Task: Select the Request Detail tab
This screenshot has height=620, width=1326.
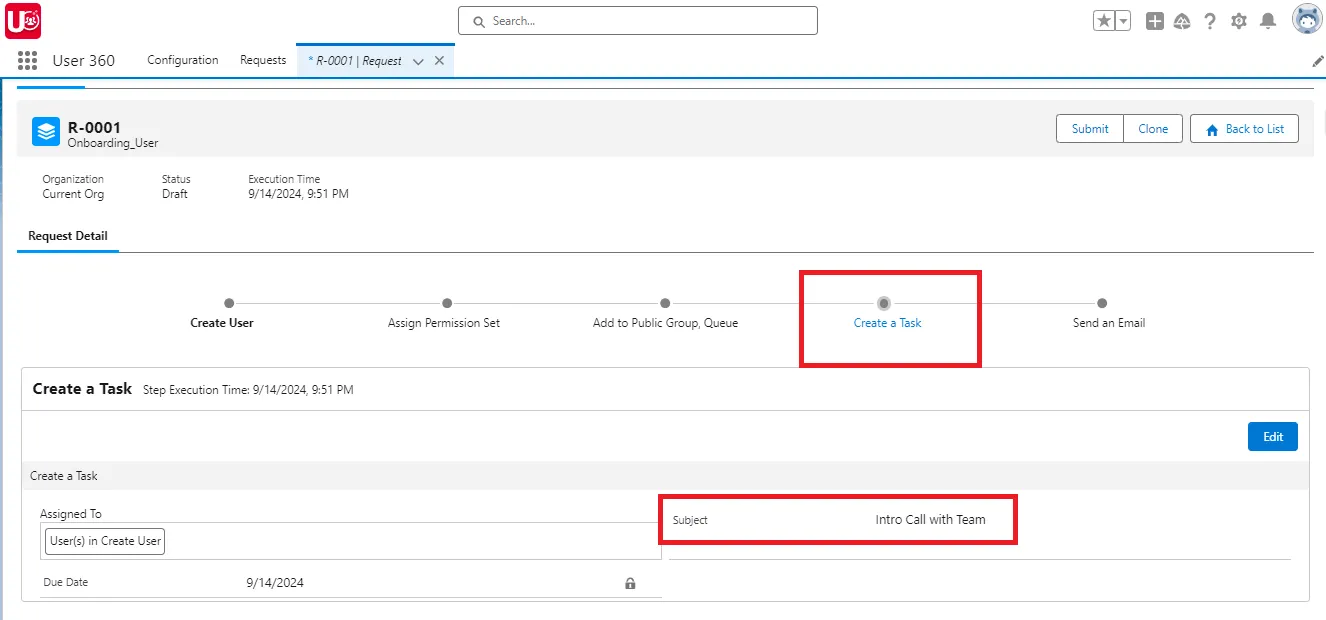Action: point(67,236)
